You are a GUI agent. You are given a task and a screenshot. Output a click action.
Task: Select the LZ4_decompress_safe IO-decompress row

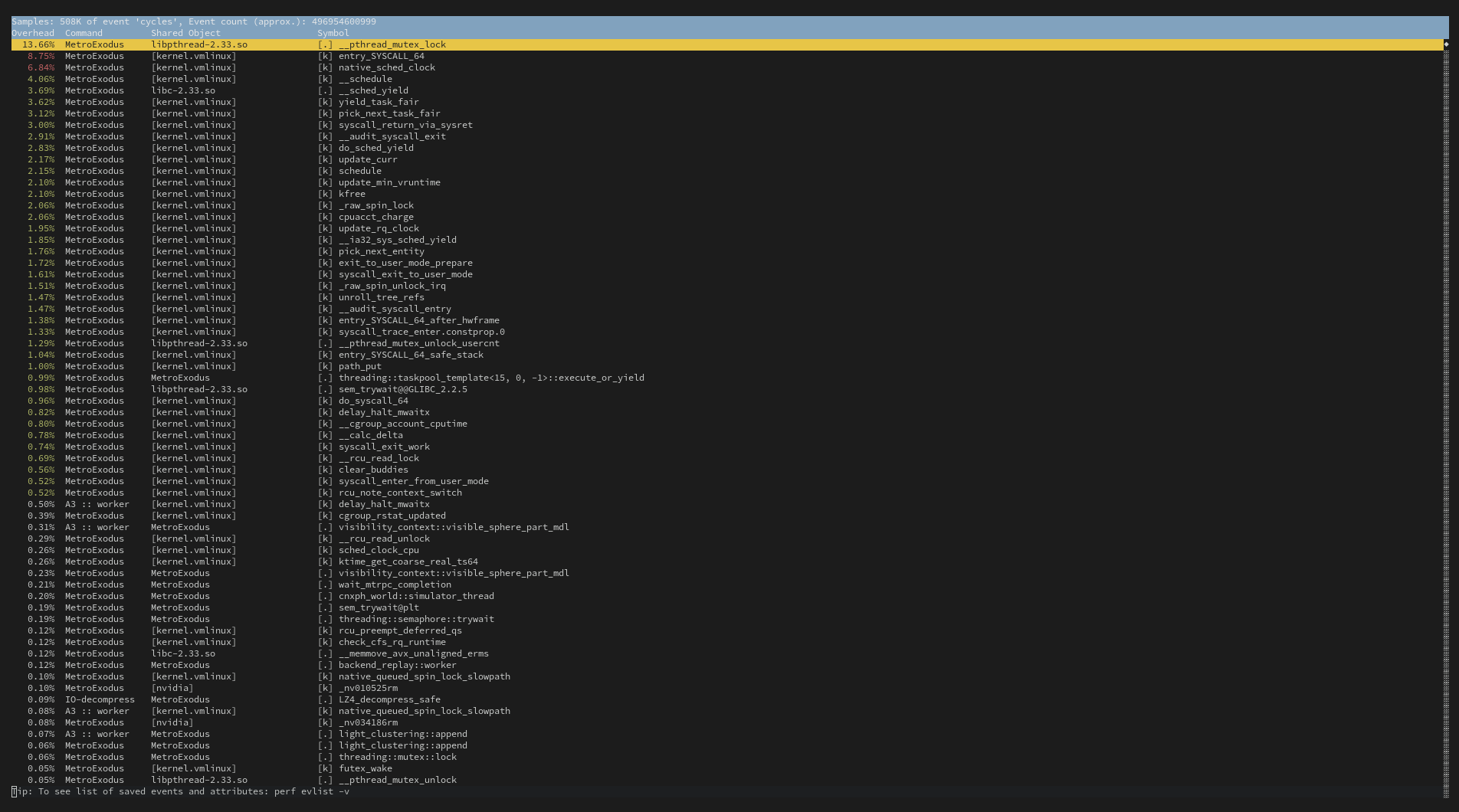[389, 699]
